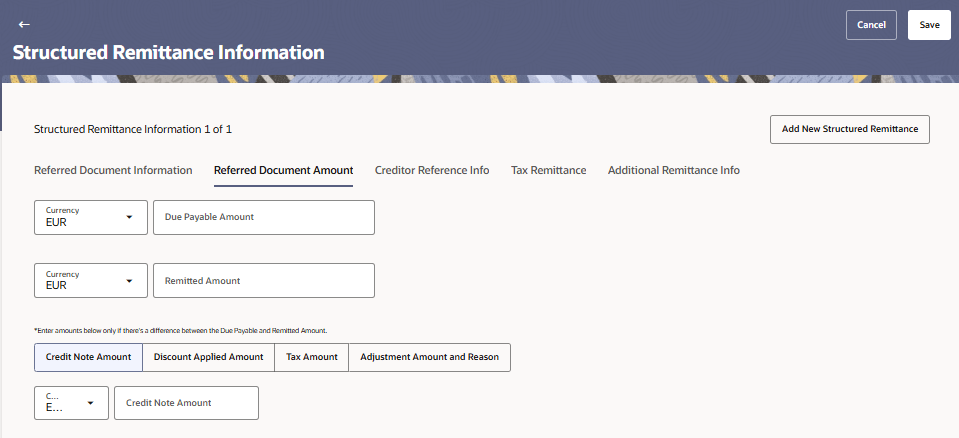
Task: Switch to Referred Document Information tab
Action: (x=113, y=170)
